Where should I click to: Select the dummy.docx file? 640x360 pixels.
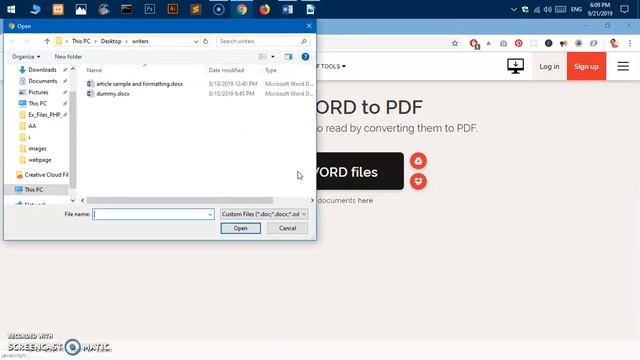click(113, 94)
